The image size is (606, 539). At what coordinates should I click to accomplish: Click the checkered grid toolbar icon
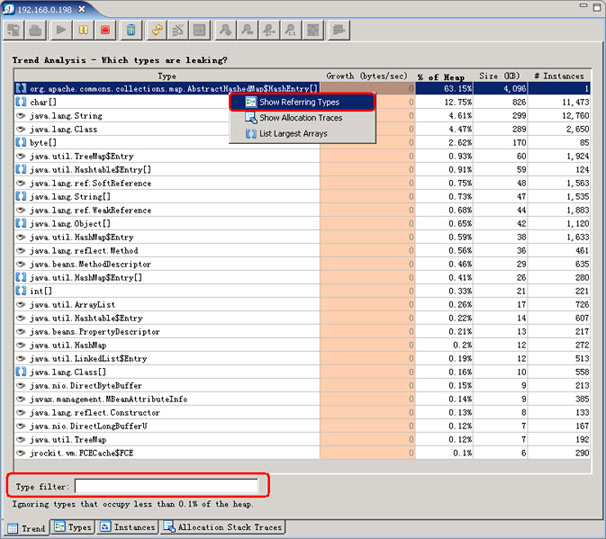pos(313,30)
